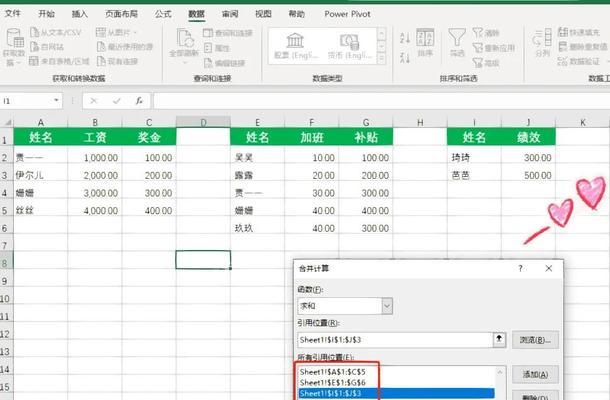
Task: Click the 引用位置 reference input field
Action: [396, 340]
